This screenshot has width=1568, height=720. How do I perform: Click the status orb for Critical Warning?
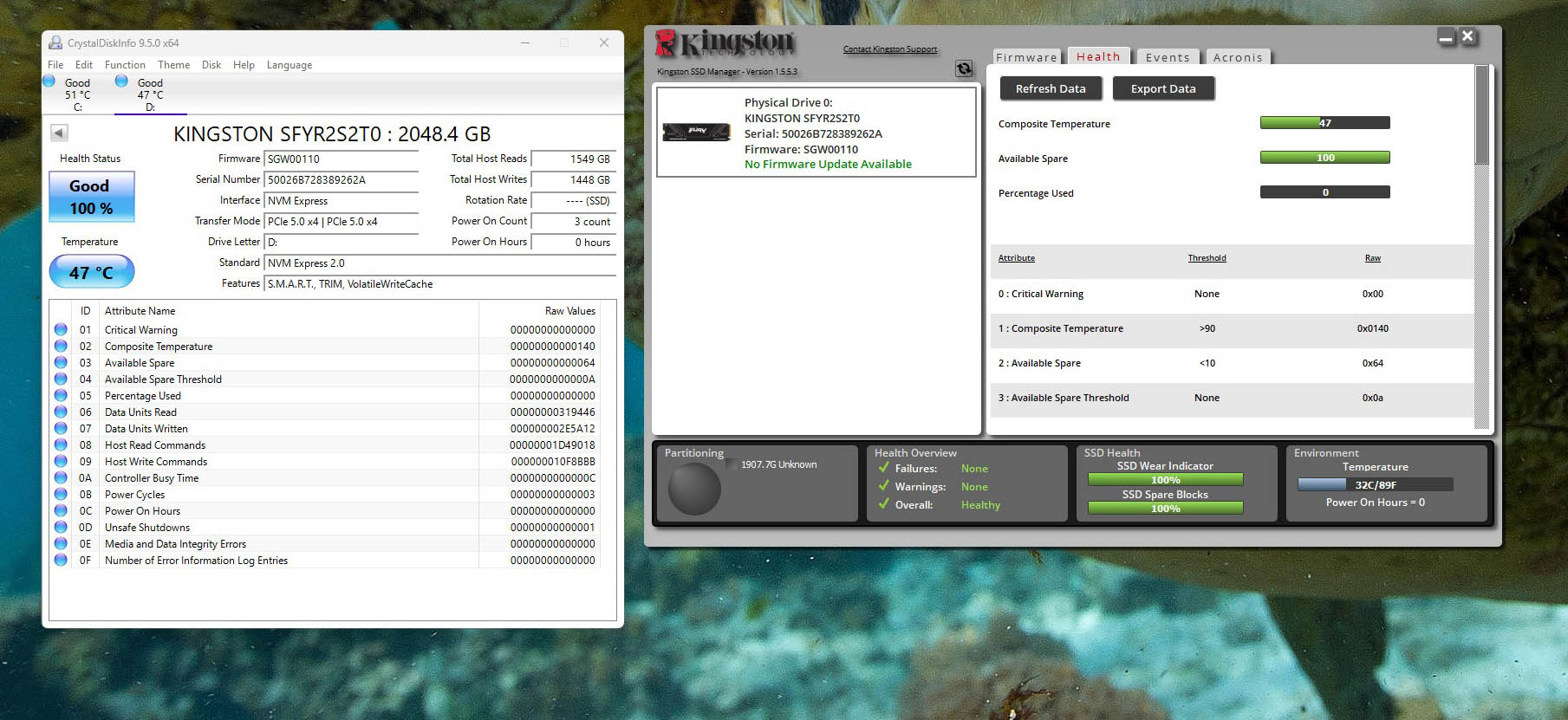coord(61,329)
